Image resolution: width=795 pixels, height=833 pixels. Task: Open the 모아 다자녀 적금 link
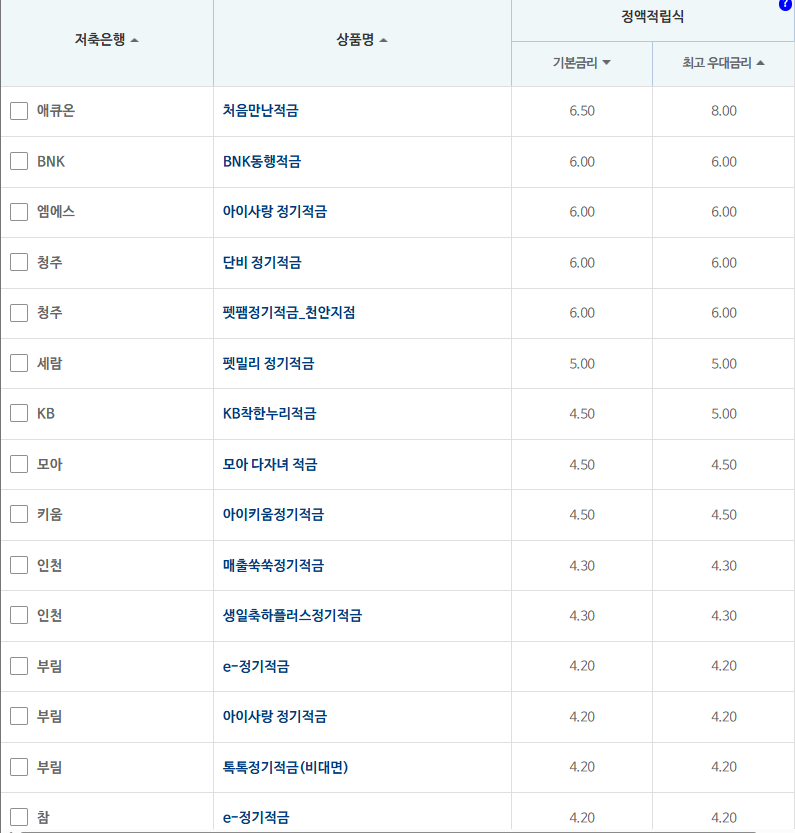pos(270,464)
